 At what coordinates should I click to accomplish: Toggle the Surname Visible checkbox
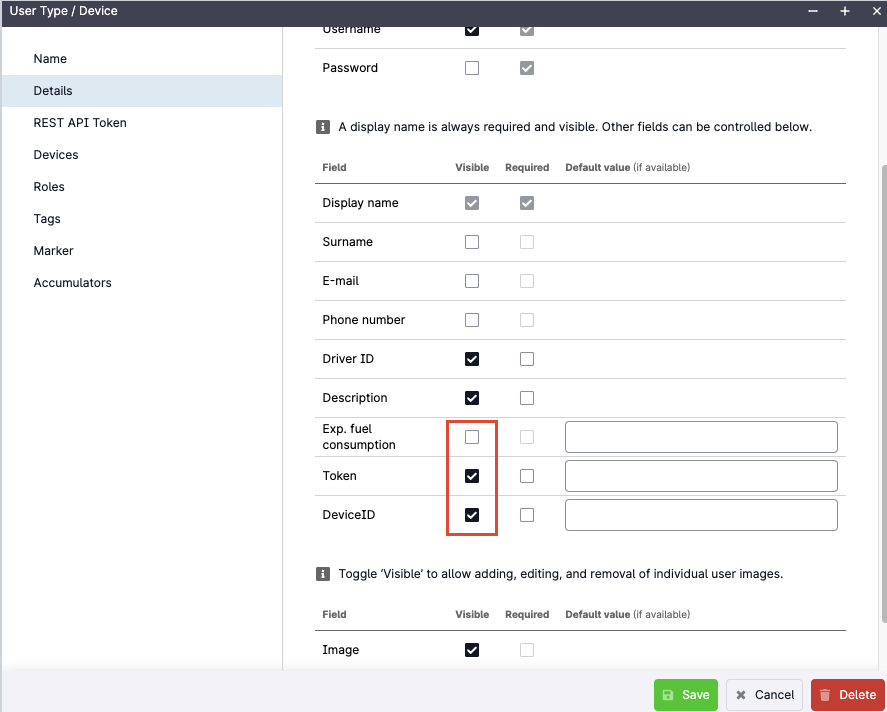[471, 241]
